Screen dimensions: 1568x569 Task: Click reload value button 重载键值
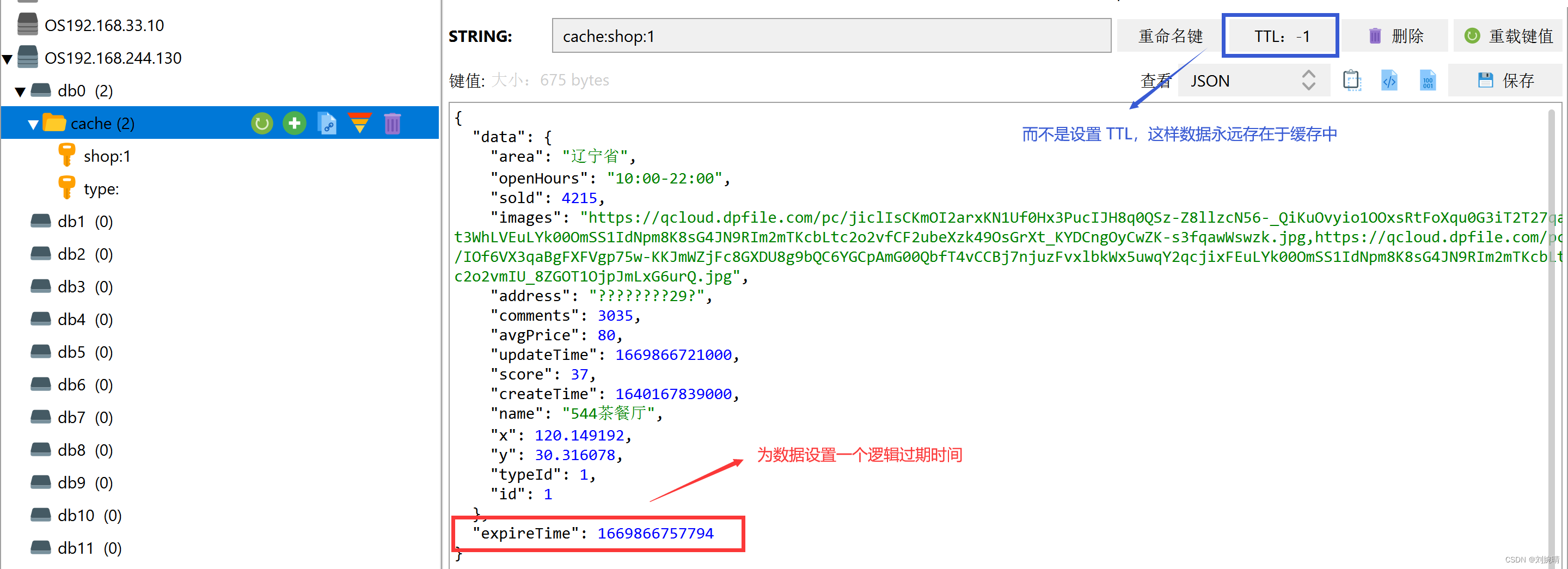(x=1508, y=36)
